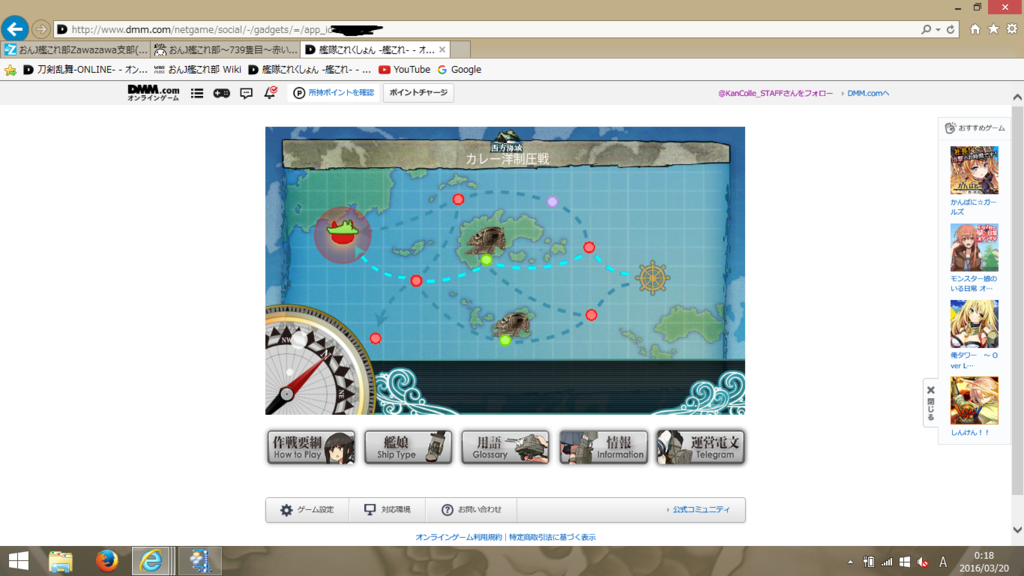Open File Explorer from taskbar
The width and height of the screenshot is (1024, 576).
[60, 561]
